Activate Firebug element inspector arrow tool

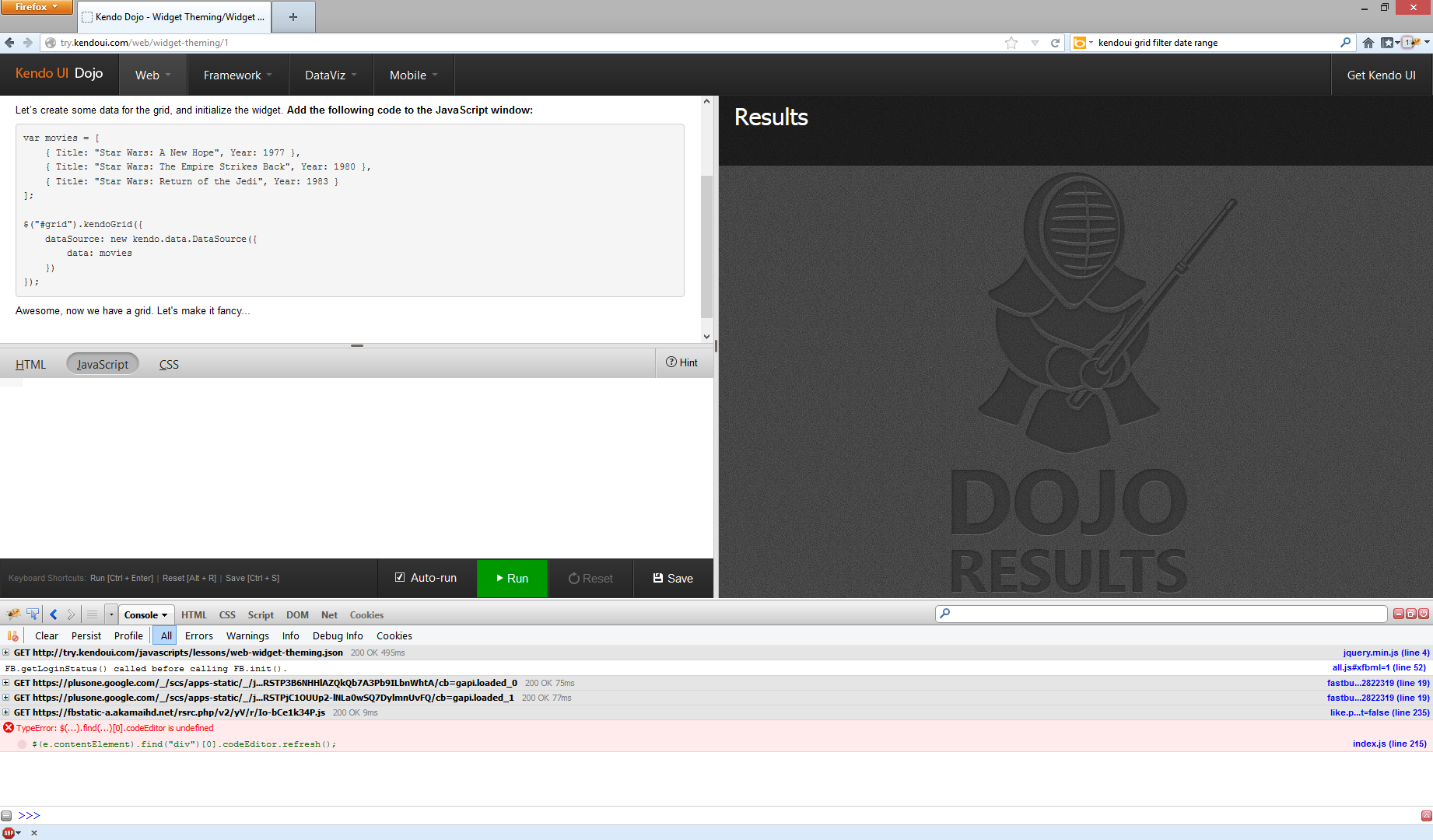click(x=33, y=614)
